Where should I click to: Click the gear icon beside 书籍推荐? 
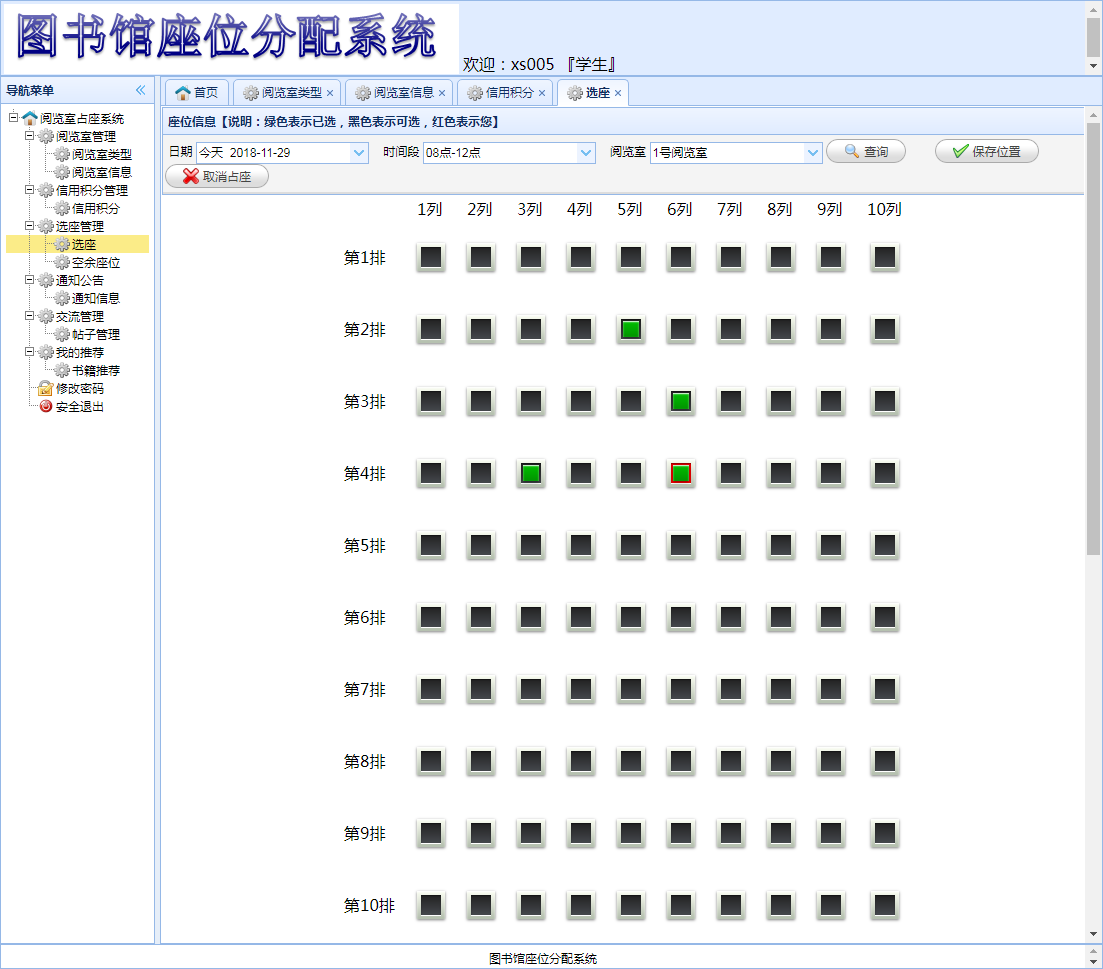click(x=62, y=370)
